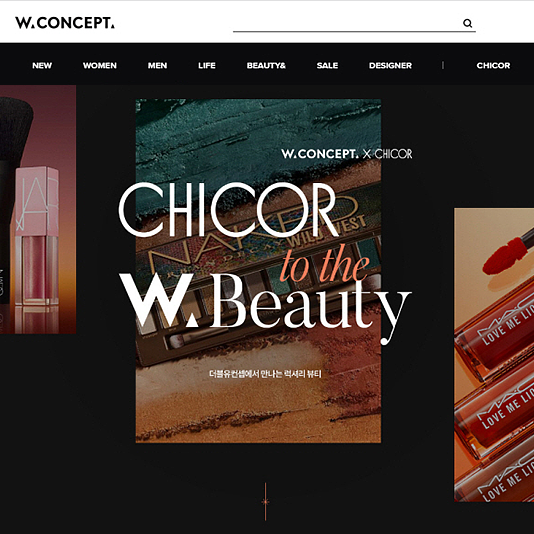
Task: Go to the LIFE category
Action: (x=207, y=65)
